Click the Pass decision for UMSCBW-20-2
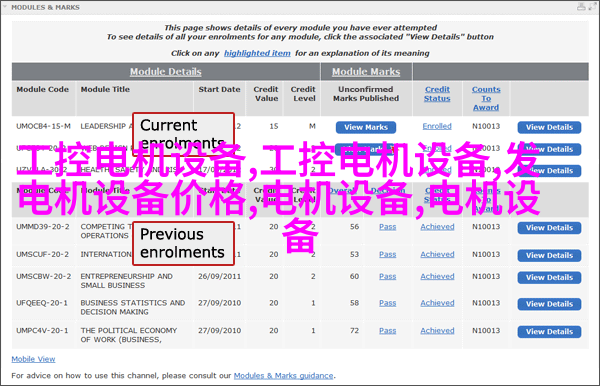 click(387, 276)
